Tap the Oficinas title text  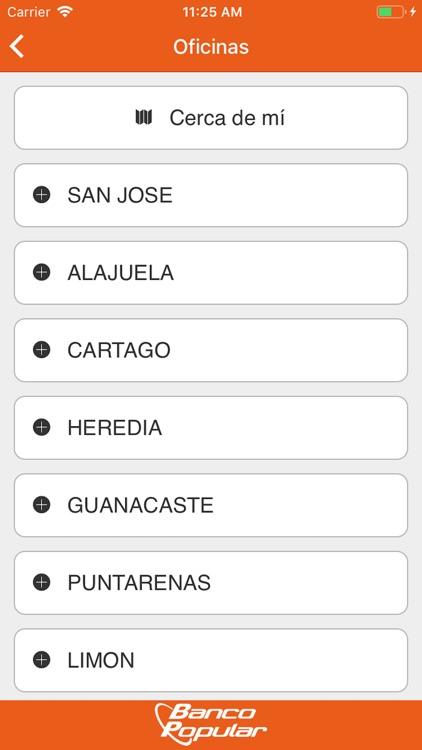(211, 47)
